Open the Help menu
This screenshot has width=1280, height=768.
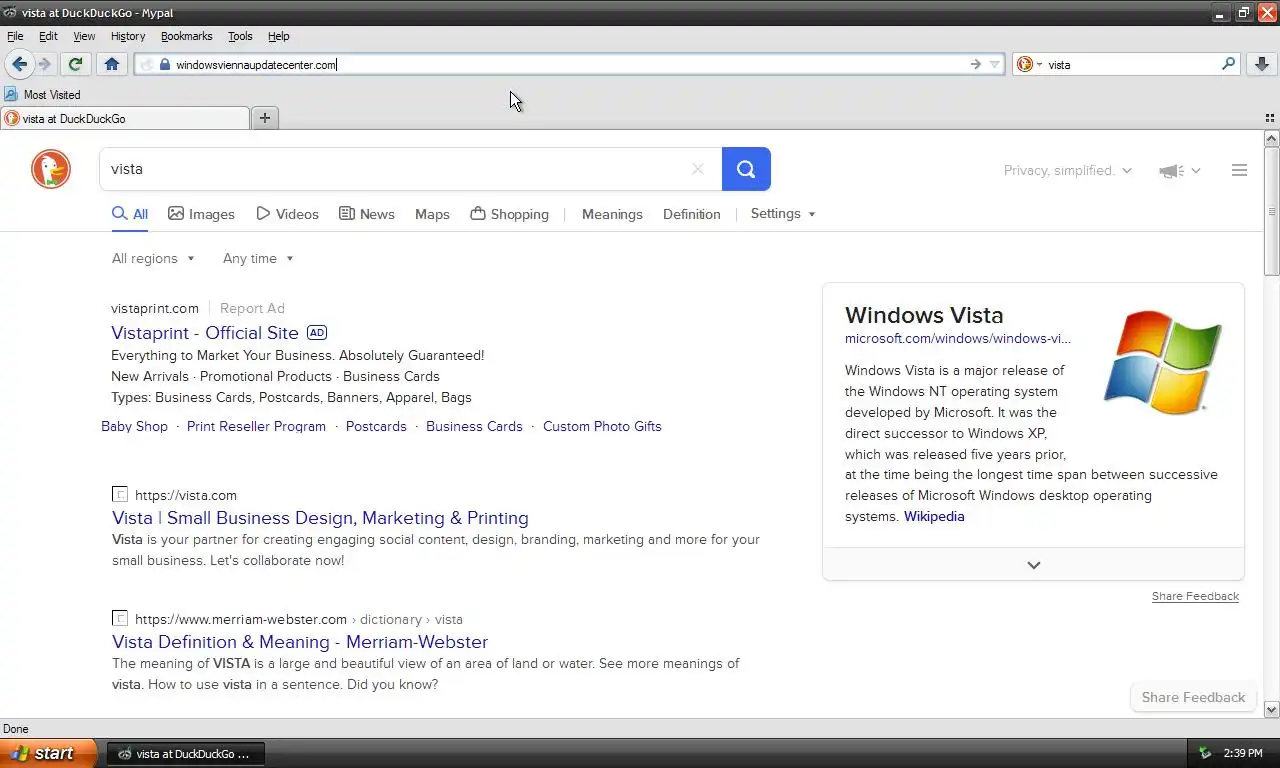pos(279,36)
